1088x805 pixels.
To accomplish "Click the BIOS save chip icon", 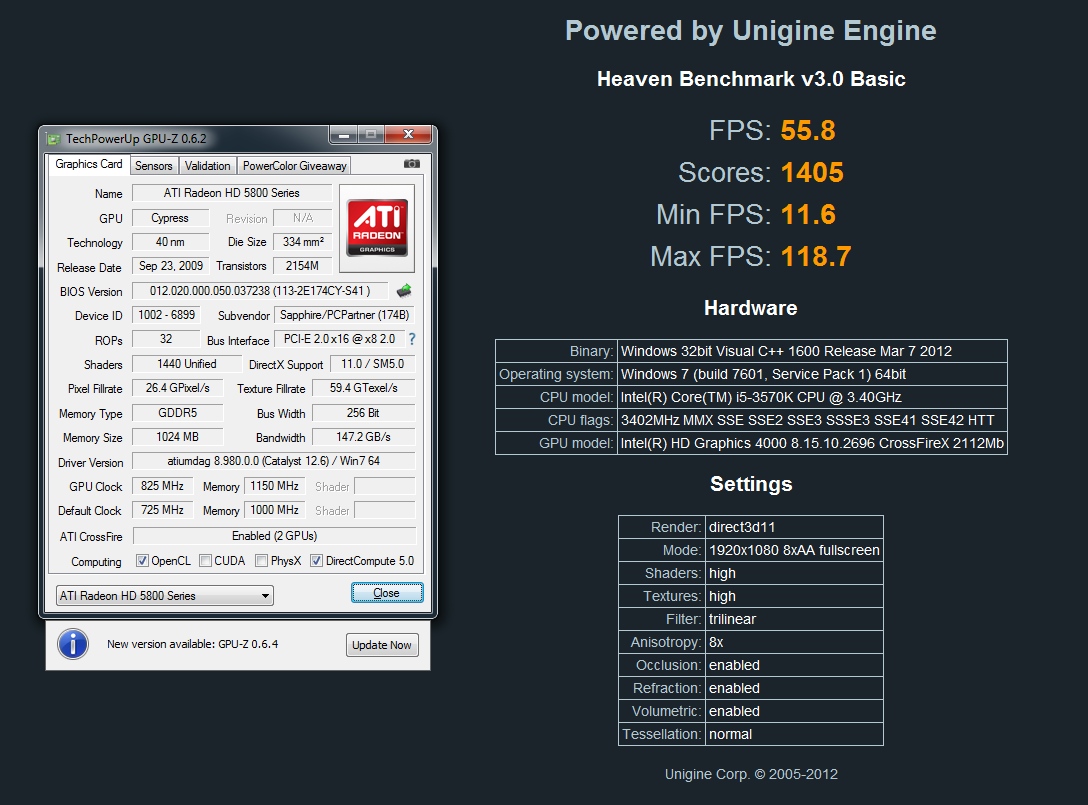I will (x=404, y=291).
